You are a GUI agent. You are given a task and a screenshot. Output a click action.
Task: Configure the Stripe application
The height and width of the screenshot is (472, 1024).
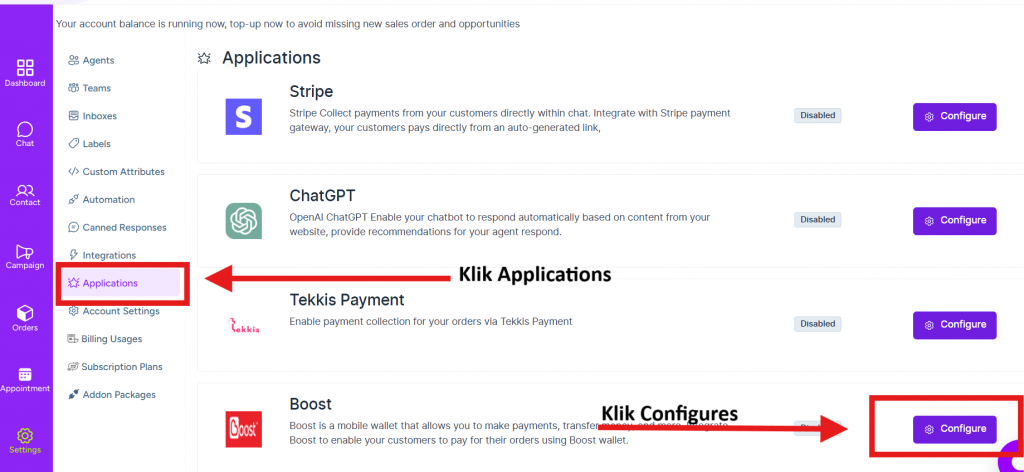[954, 116]
